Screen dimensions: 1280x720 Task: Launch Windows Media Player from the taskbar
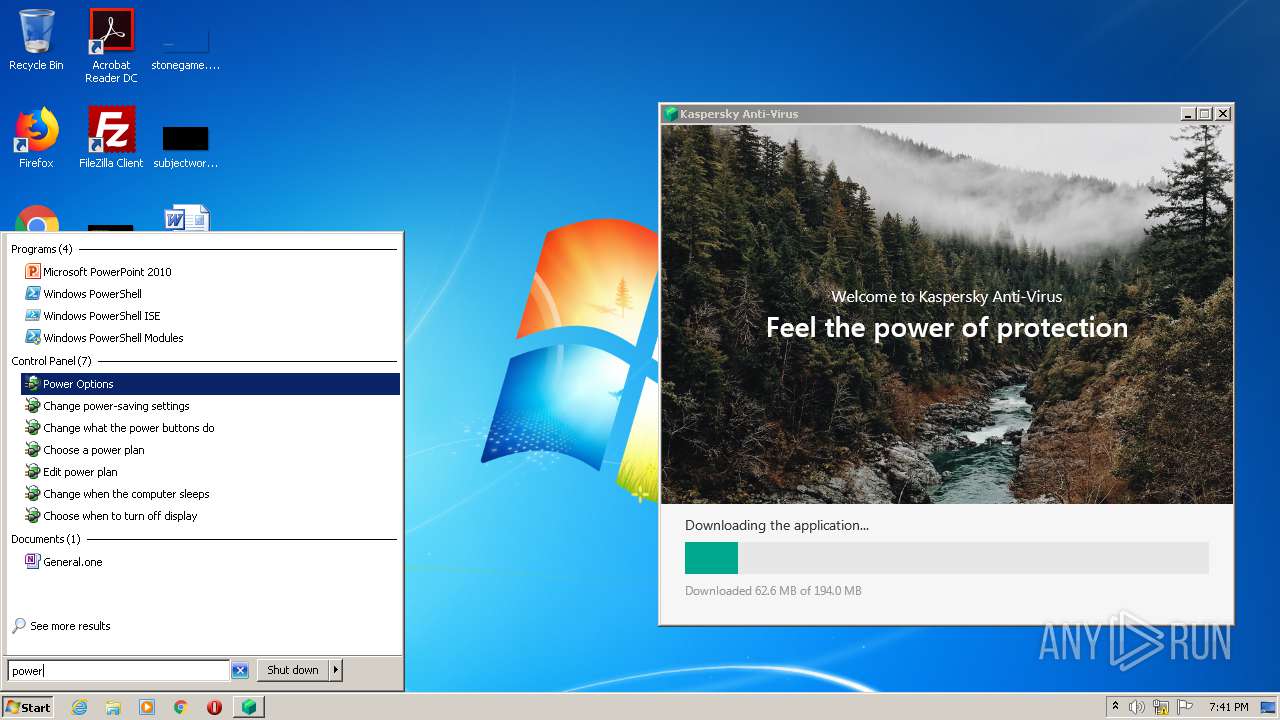click(x=147, y=707)
